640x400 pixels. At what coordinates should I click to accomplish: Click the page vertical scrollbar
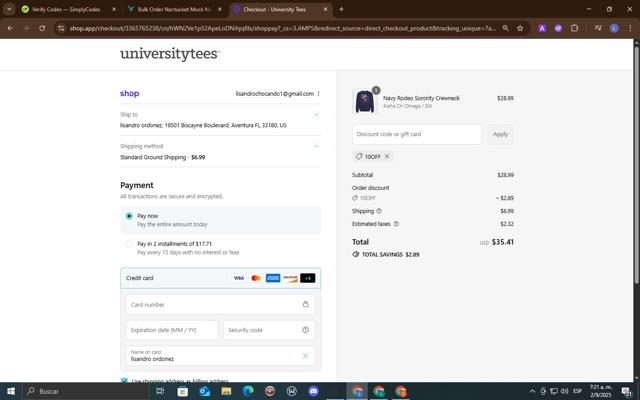click(x=636, y=165)
